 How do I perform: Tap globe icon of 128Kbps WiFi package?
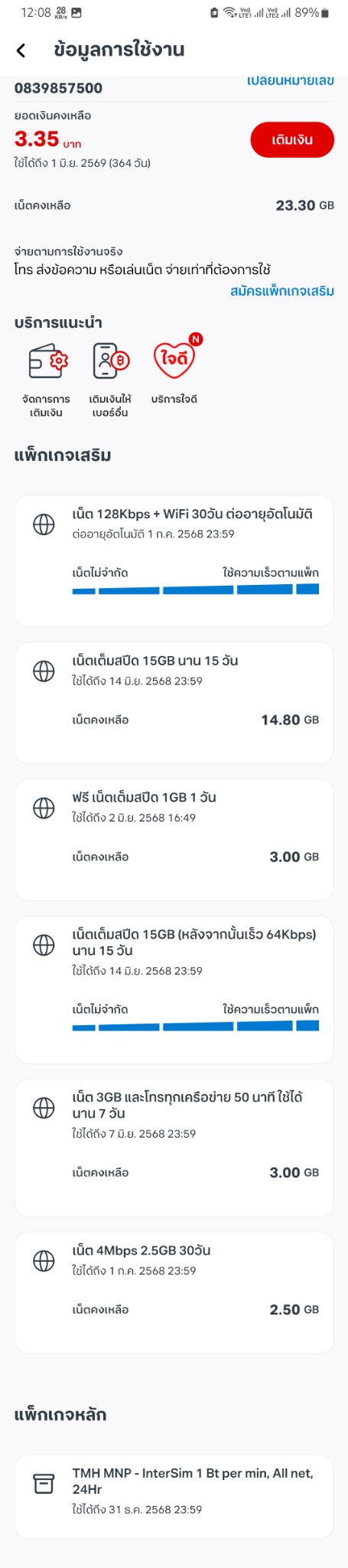click(44, 524)
